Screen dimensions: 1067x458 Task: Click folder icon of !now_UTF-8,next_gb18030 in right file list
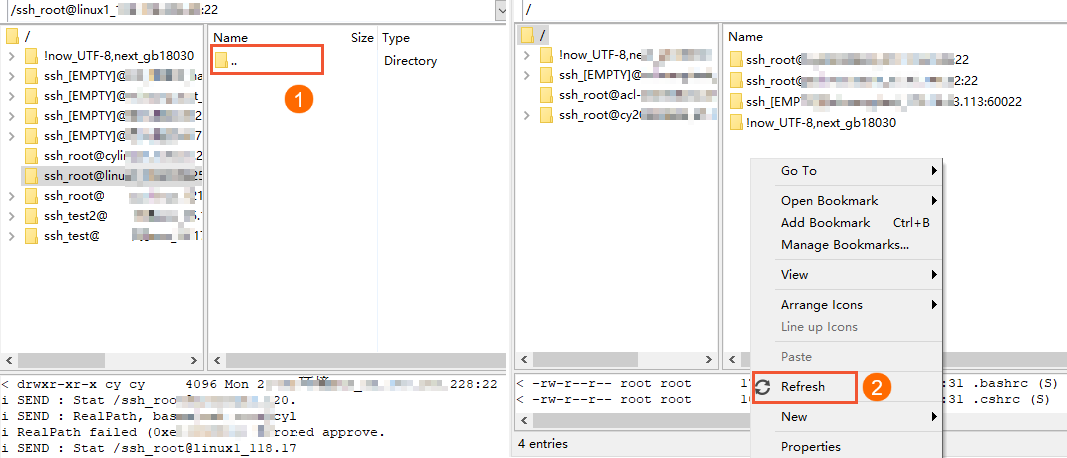pos(736,122)
